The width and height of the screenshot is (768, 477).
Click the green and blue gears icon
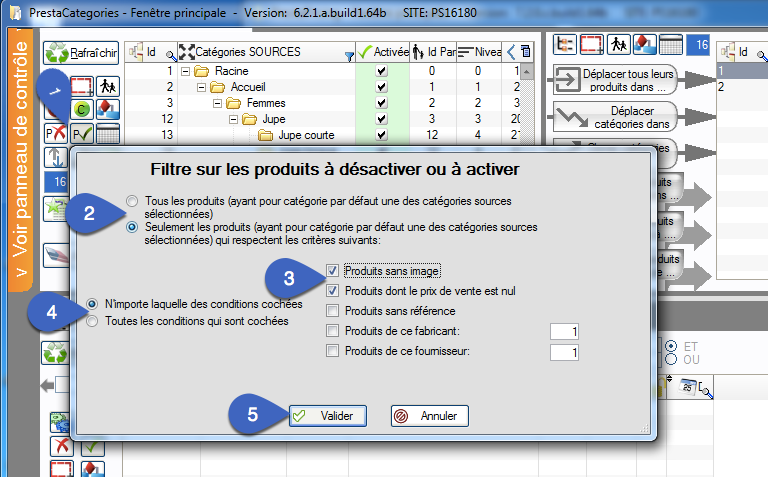point(60,422)
